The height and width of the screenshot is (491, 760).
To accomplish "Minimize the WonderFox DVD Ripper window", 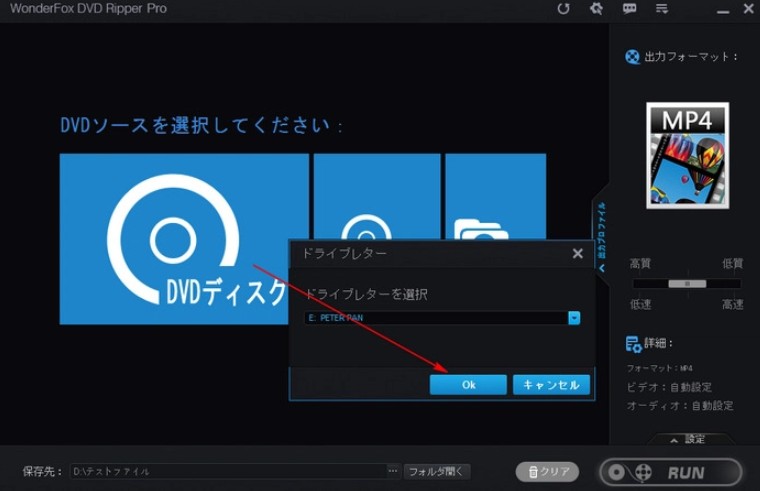I will (x=723, y=11).
